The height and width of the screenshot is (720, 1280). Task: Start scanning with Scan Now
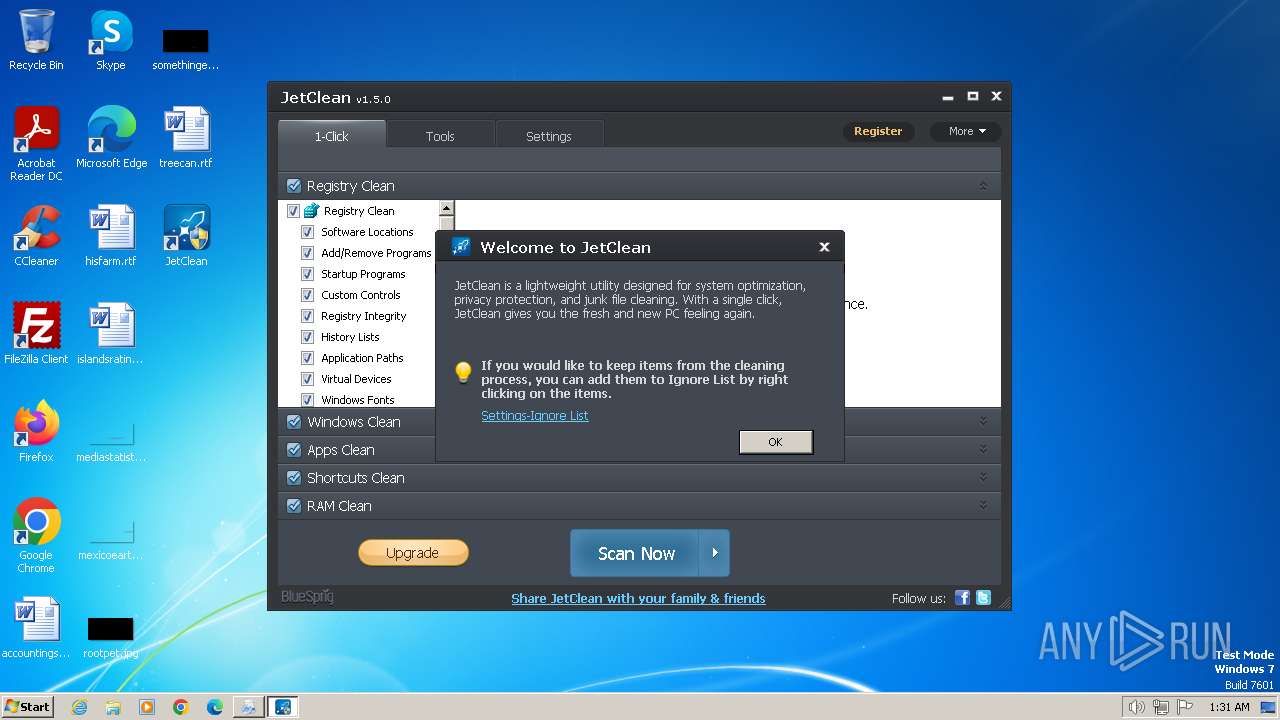pyautogui.click(x=636, y=553)
